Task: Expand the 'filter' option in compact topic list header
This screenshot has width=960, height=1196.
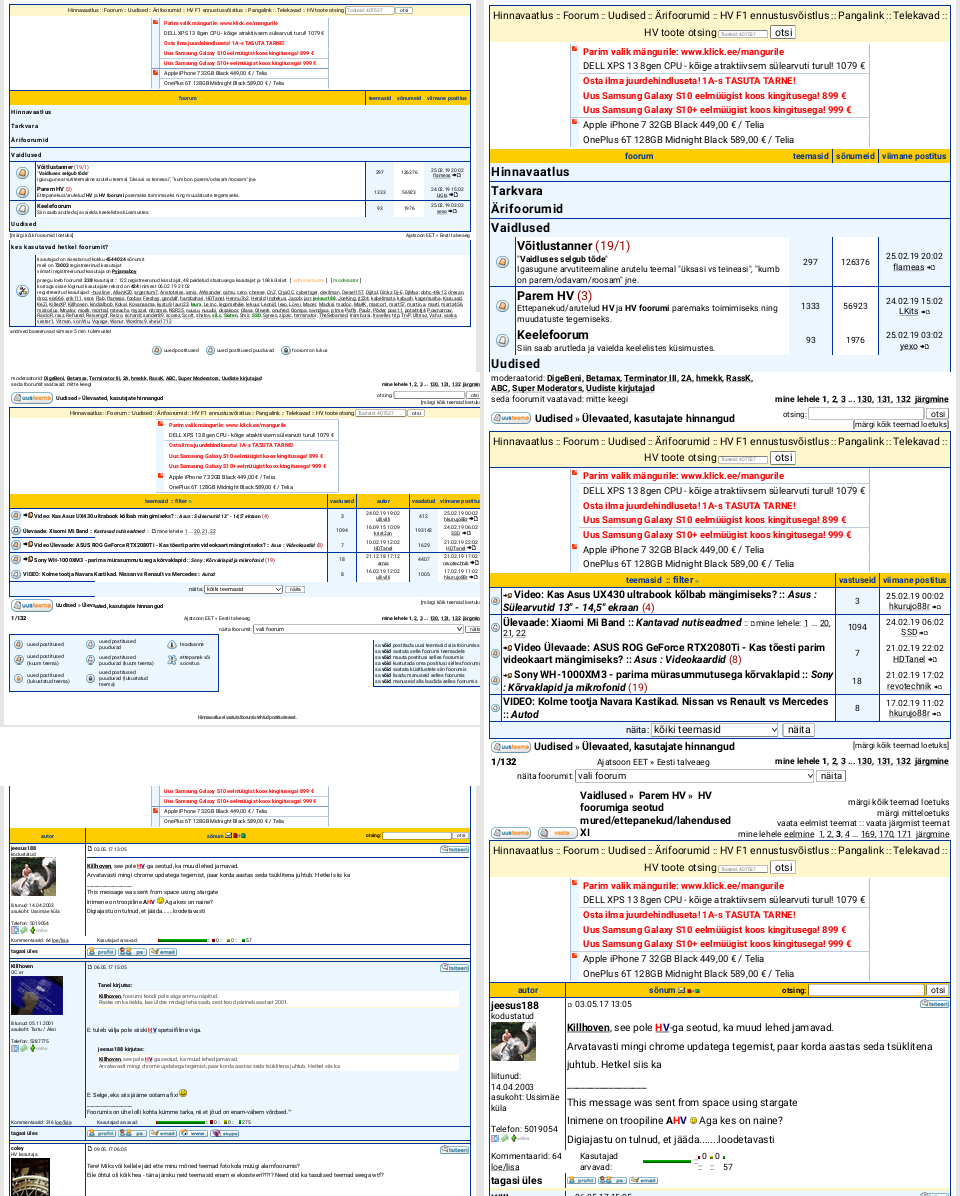Action: [183, 501]
